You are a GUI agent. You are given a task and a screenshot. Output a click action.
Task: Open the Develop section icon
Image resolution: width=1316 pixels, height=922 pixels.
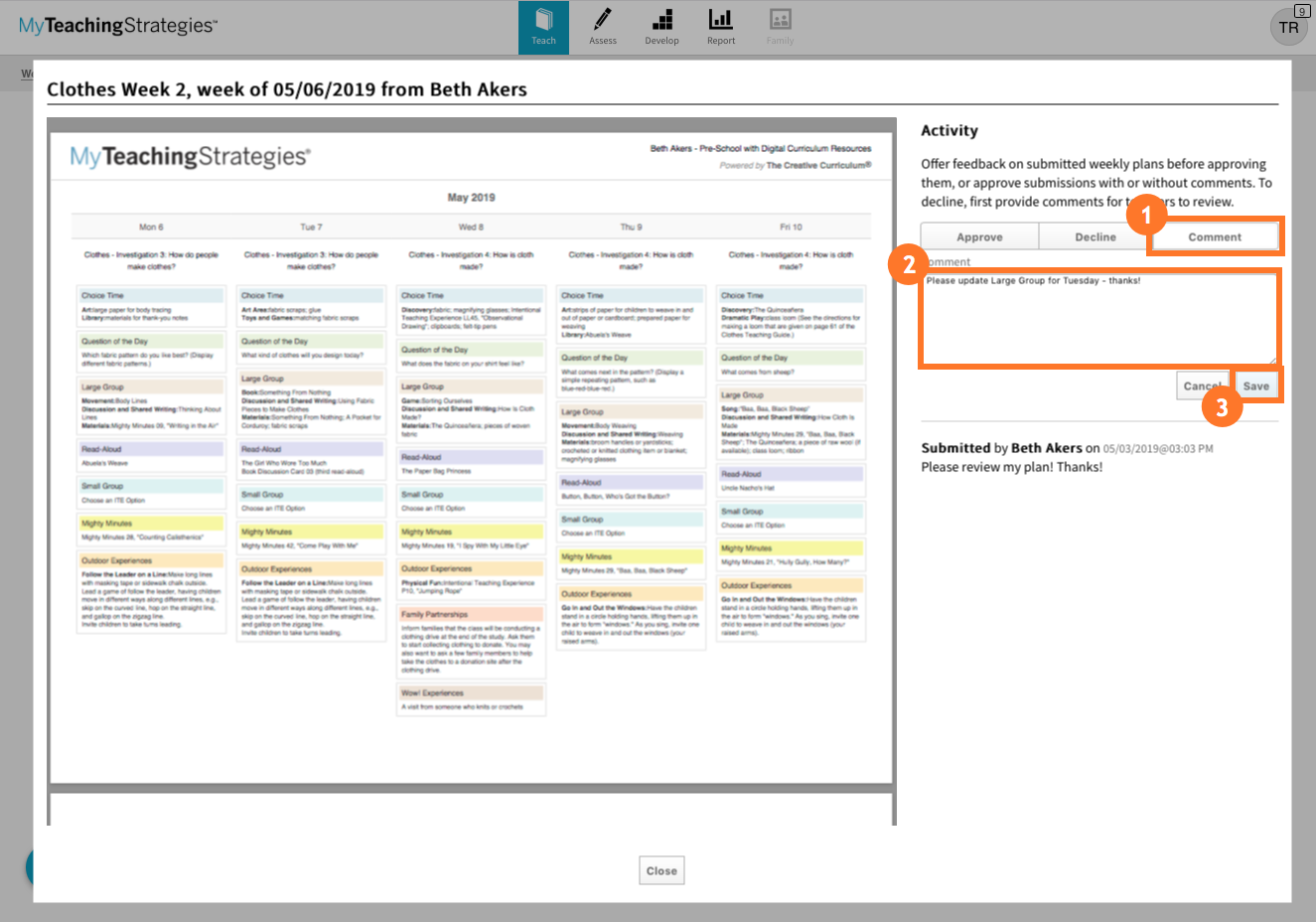pos(661,27)
